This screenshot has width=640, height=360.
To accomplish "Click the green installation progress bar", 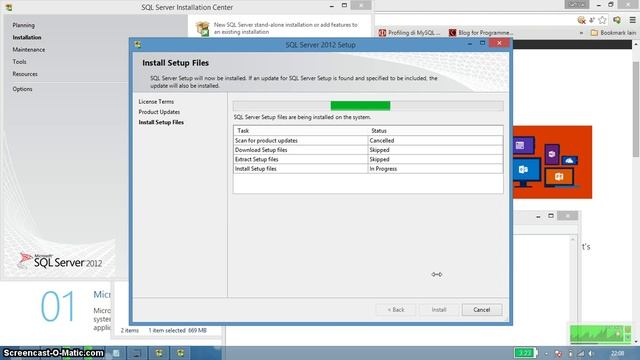I will [360, 106].
